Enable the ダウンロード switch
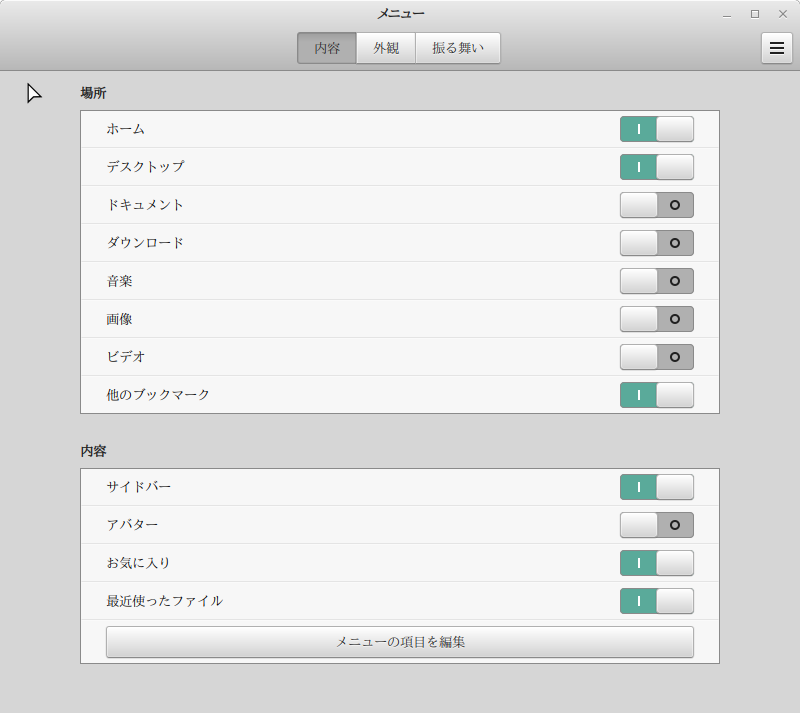Image resolution: width=800 pixels, height=713 pixels. (656, 243)
